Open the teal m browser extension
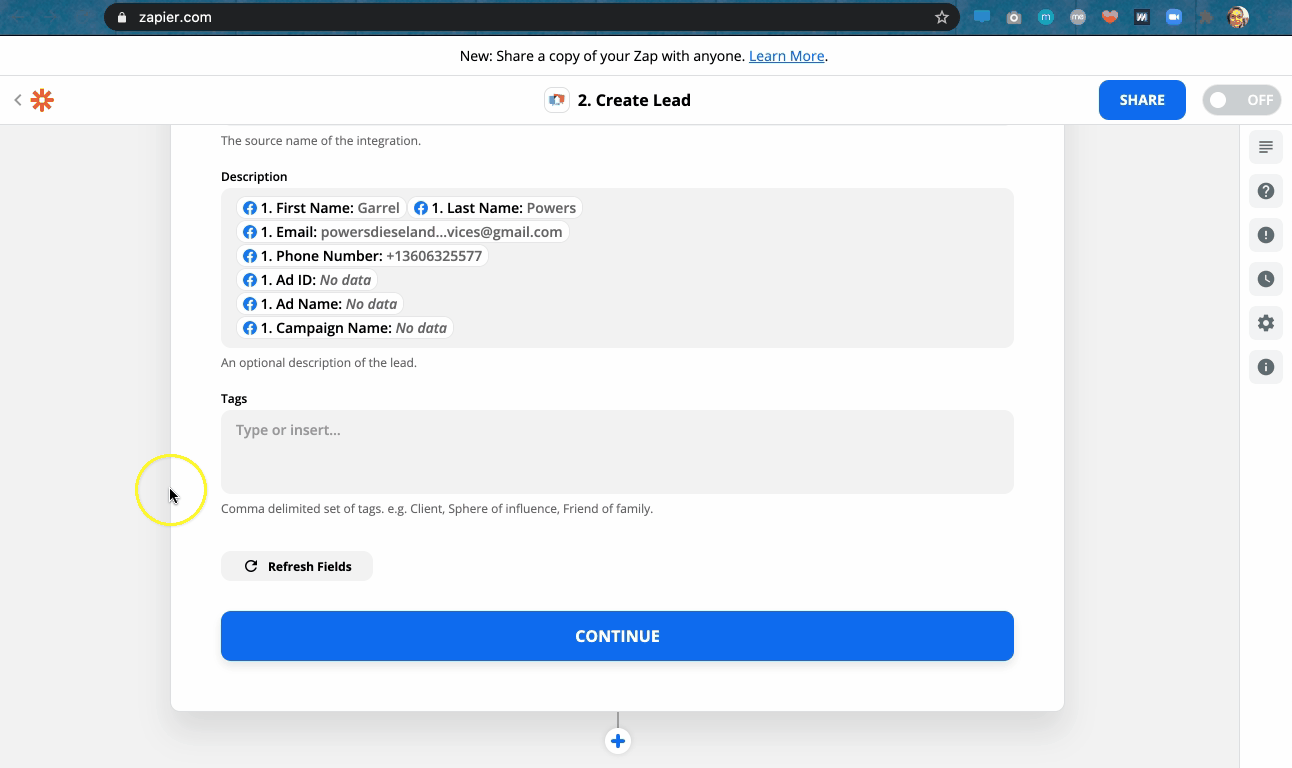The height and width of the screenshot is (768, 1292). click(x=1046, y=17)
